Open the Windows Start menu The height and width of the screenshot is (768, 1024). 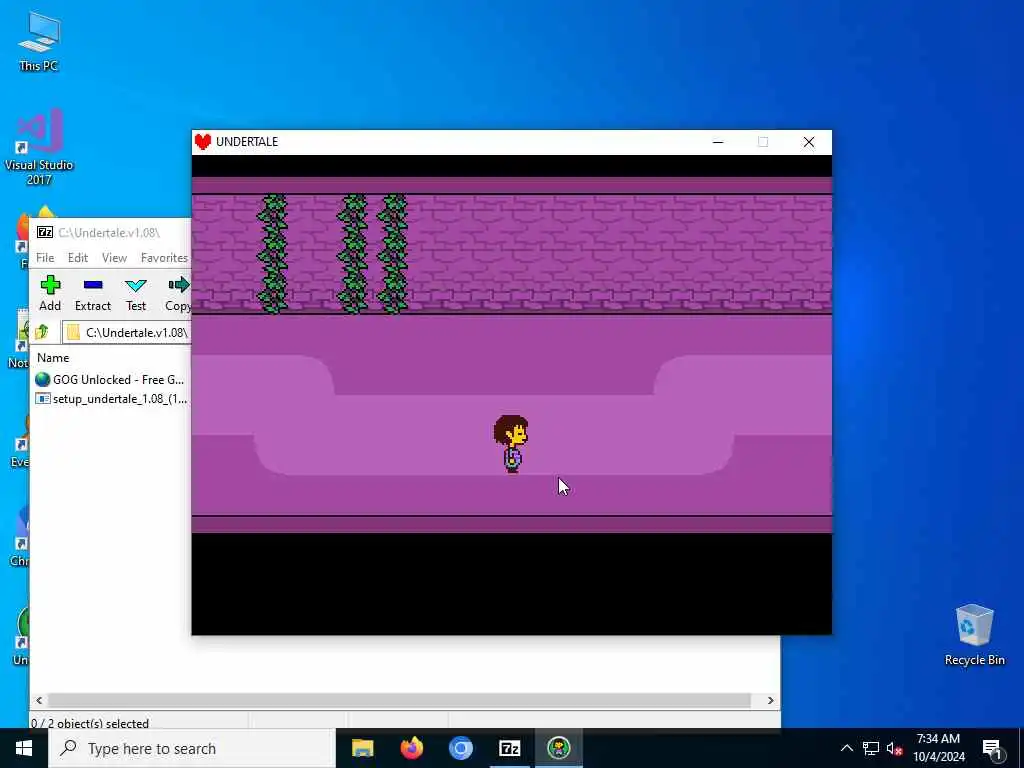pyautogui.click(x=24, y=748)
